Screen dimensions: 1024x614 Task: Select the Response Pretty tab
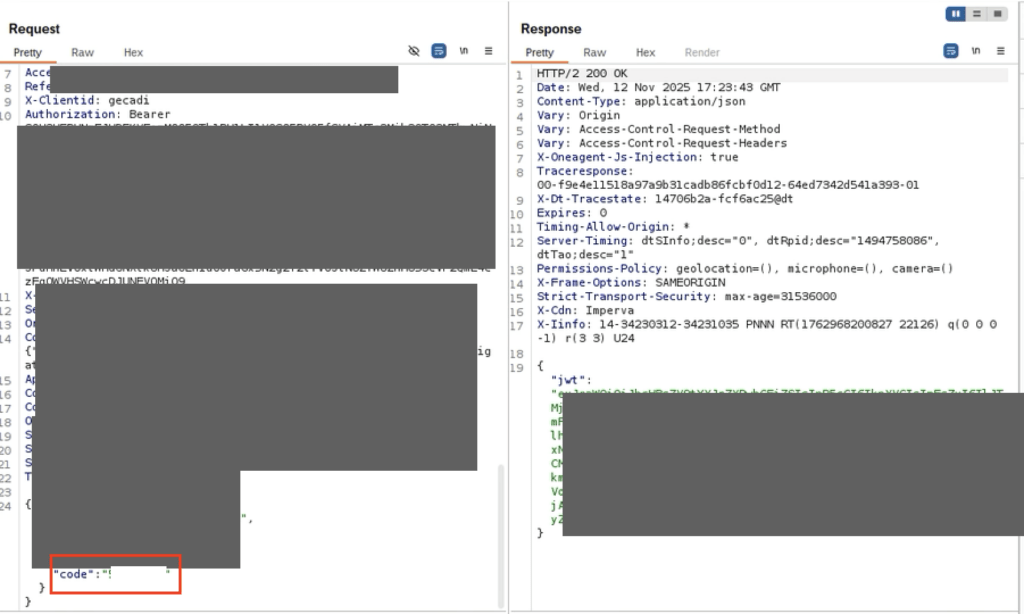point(540,52)
